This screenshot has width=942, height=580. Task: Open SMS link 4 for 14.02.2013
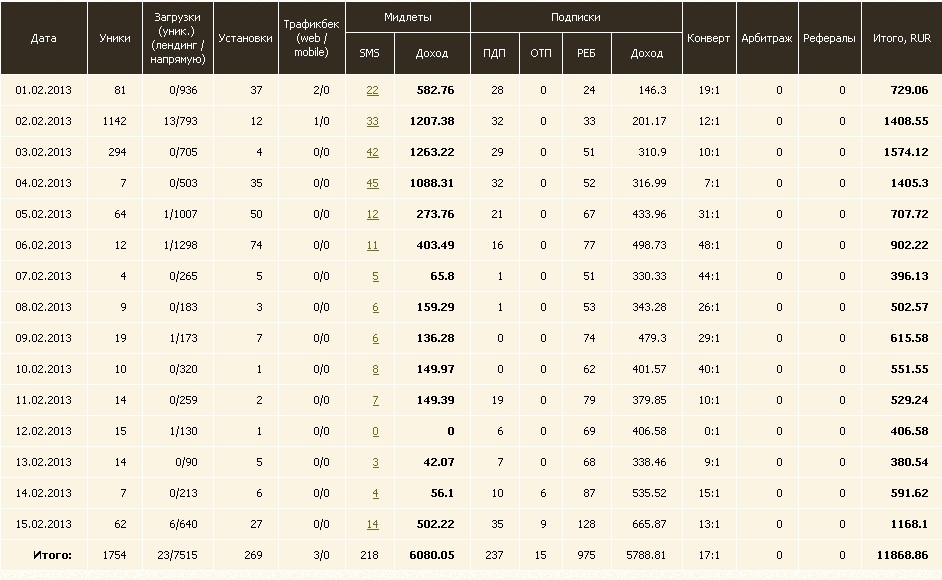(375, 493)
